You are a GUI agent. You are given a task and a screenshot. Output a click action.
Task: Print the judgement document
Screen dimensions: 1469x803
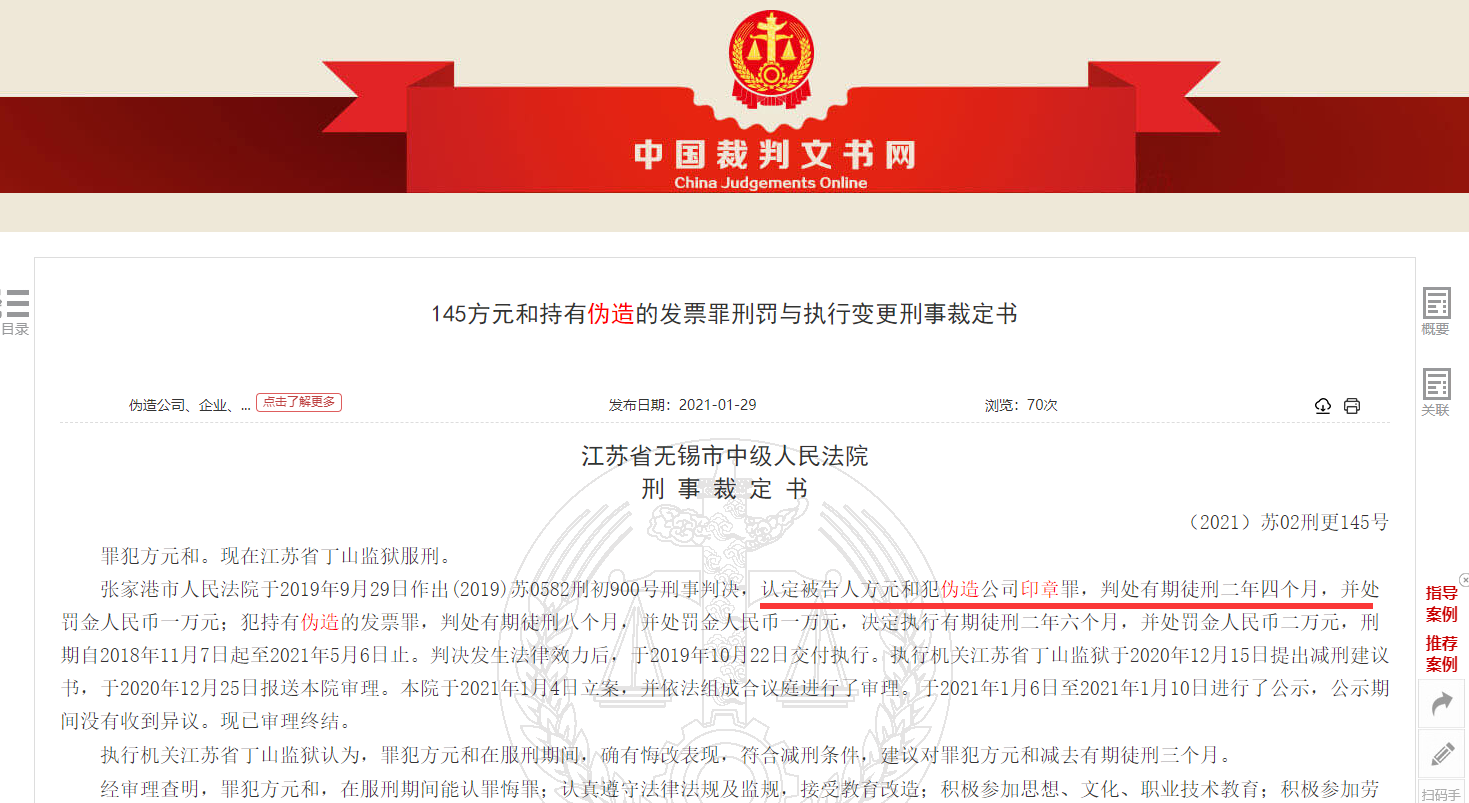tap(1352, 405)
